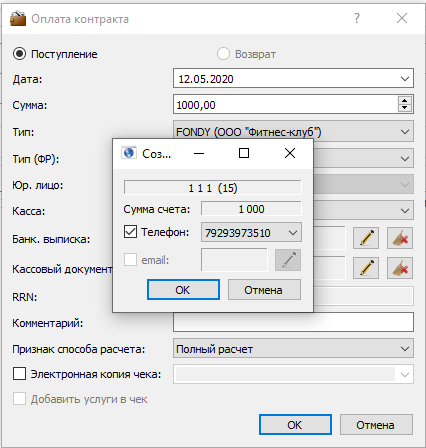Edit cash document with pencil icon
The image size is (426, 448).
click(x=366, y=268)
